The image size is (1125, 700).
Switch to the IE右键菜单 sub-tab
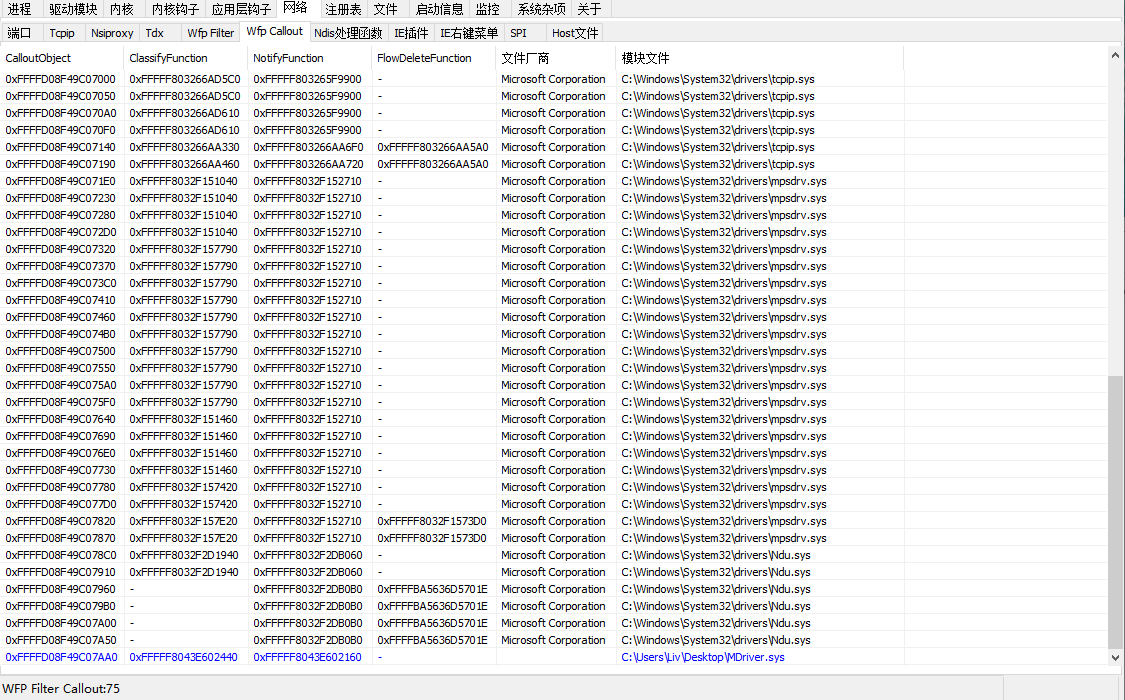pyautogui.click(x=469, y=33)
